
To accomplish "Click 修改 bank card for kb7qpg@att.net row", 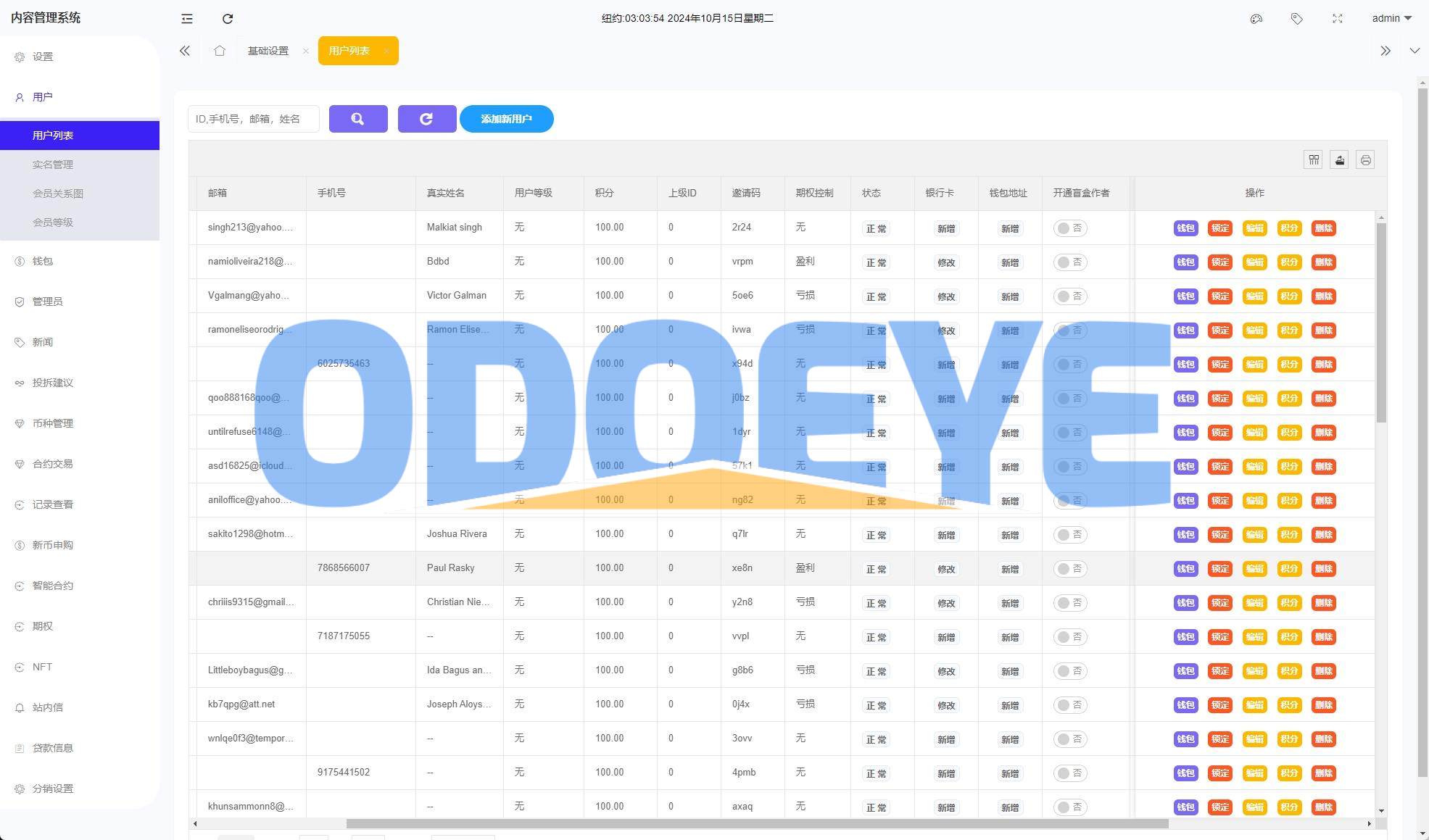I will [x=946, y=706].
